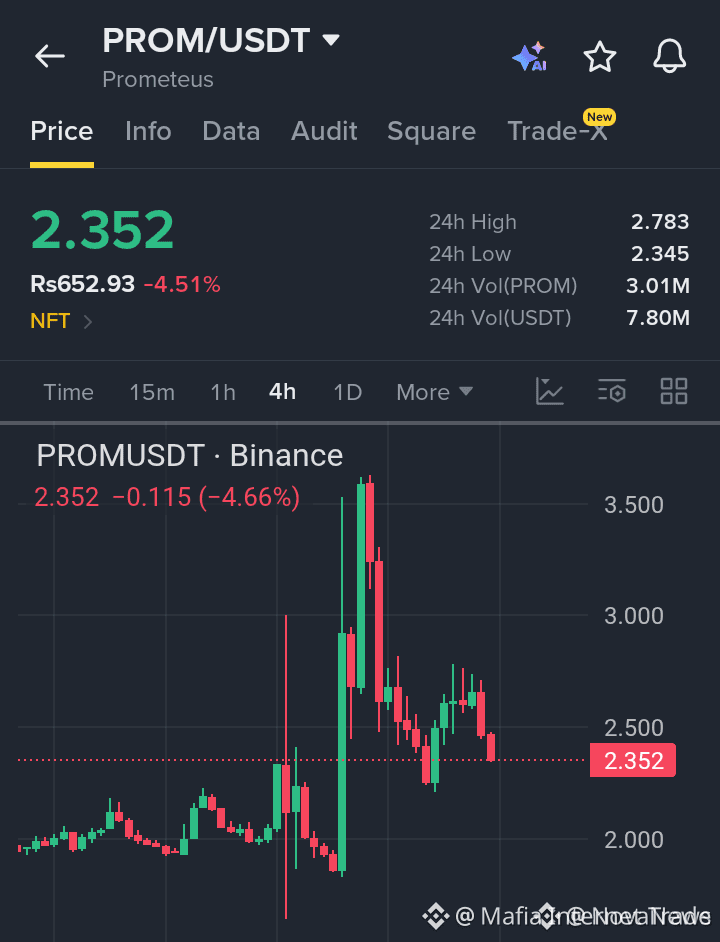Click the 2.500 price axis label
Screen dimensions: 720x942
tap(633, 728)
